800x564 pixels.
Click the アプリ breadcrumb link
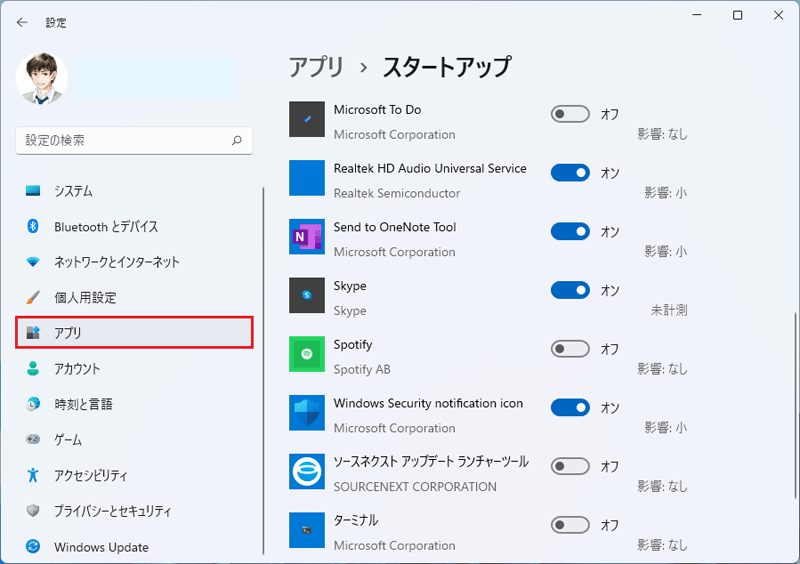[316, 67]
